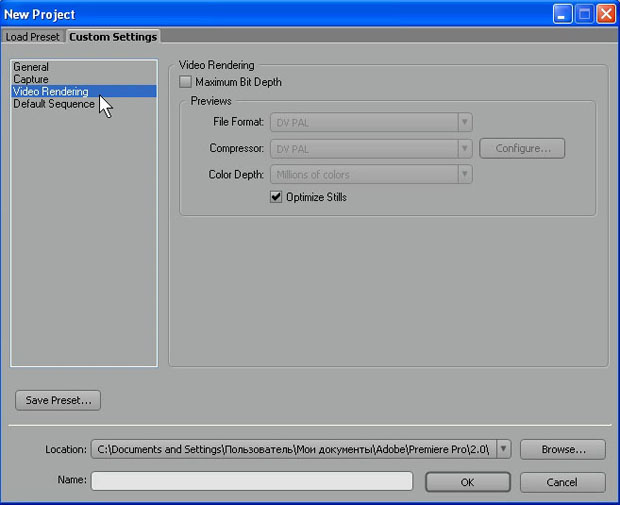Click into the project Name field
The height and width of the screenshot is (505, 620).
click(x=252, y=481)
